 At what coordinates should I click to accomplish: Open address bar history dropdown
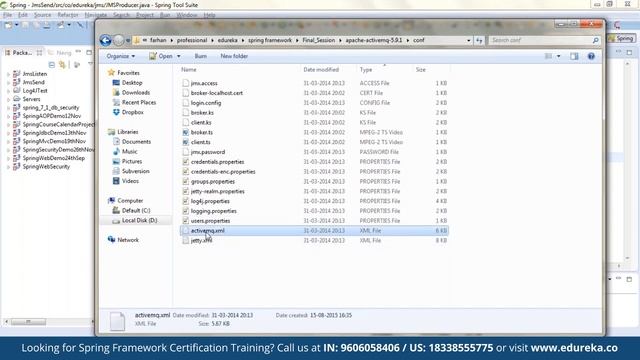468,40
